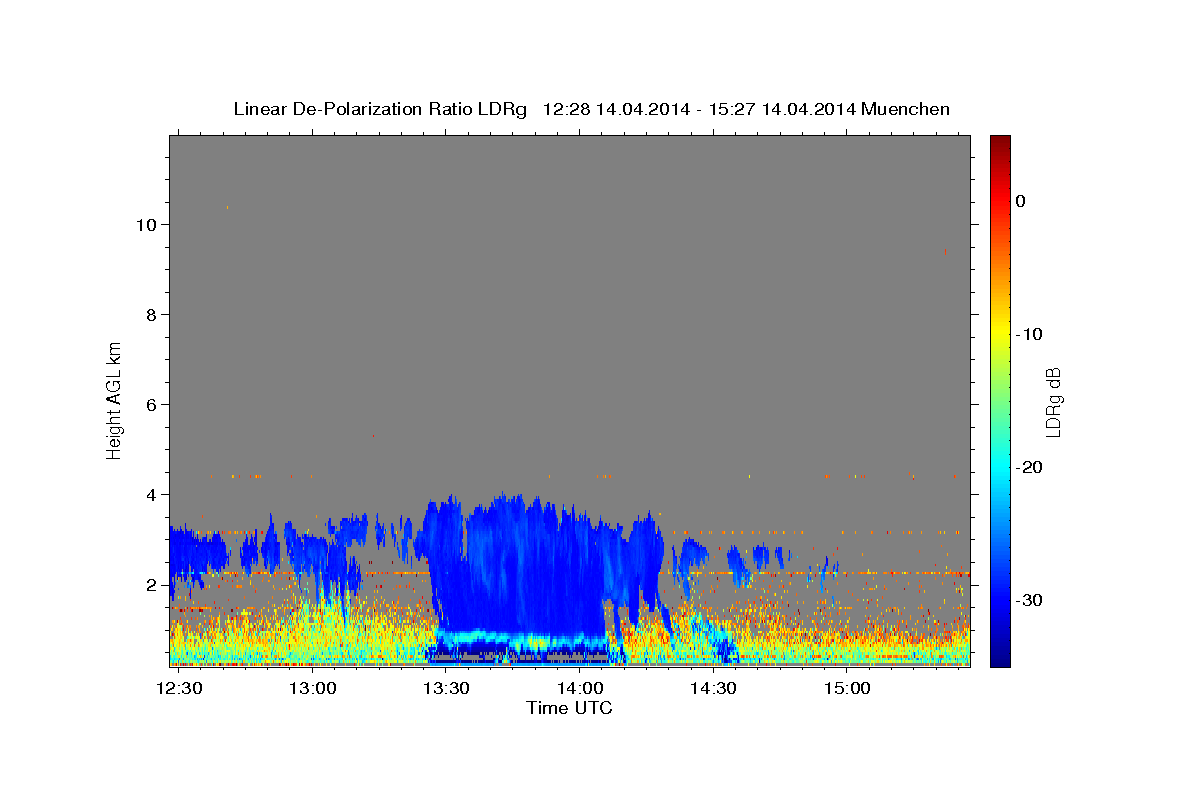Screen dimensions: 1200x800
Task: Click the plot title 'Linear De-Polarization Ratio LDRg'
Action: tap(379, 109)
